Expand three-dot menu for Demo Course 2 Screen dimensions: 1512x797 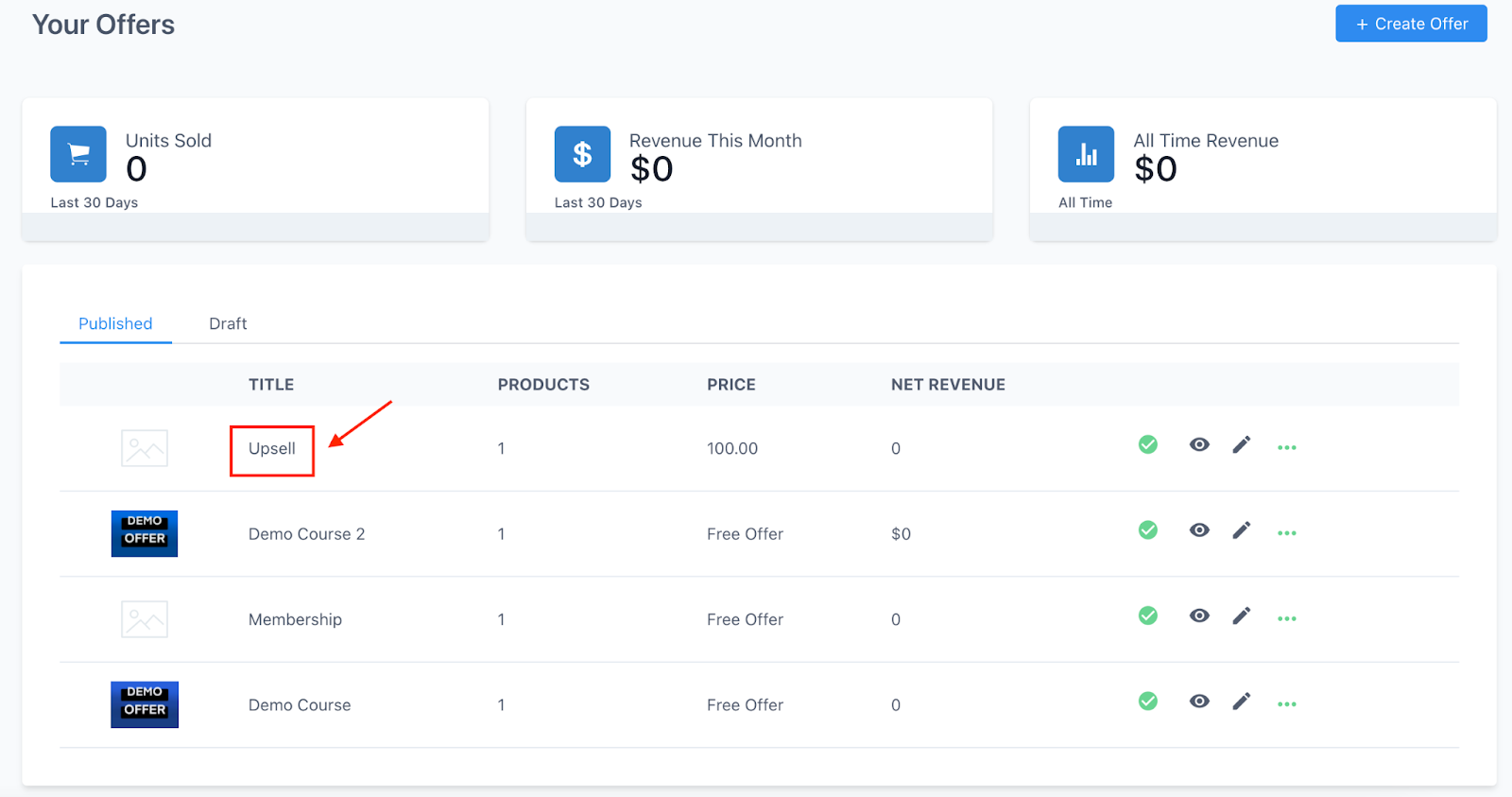click(1286, 533)
